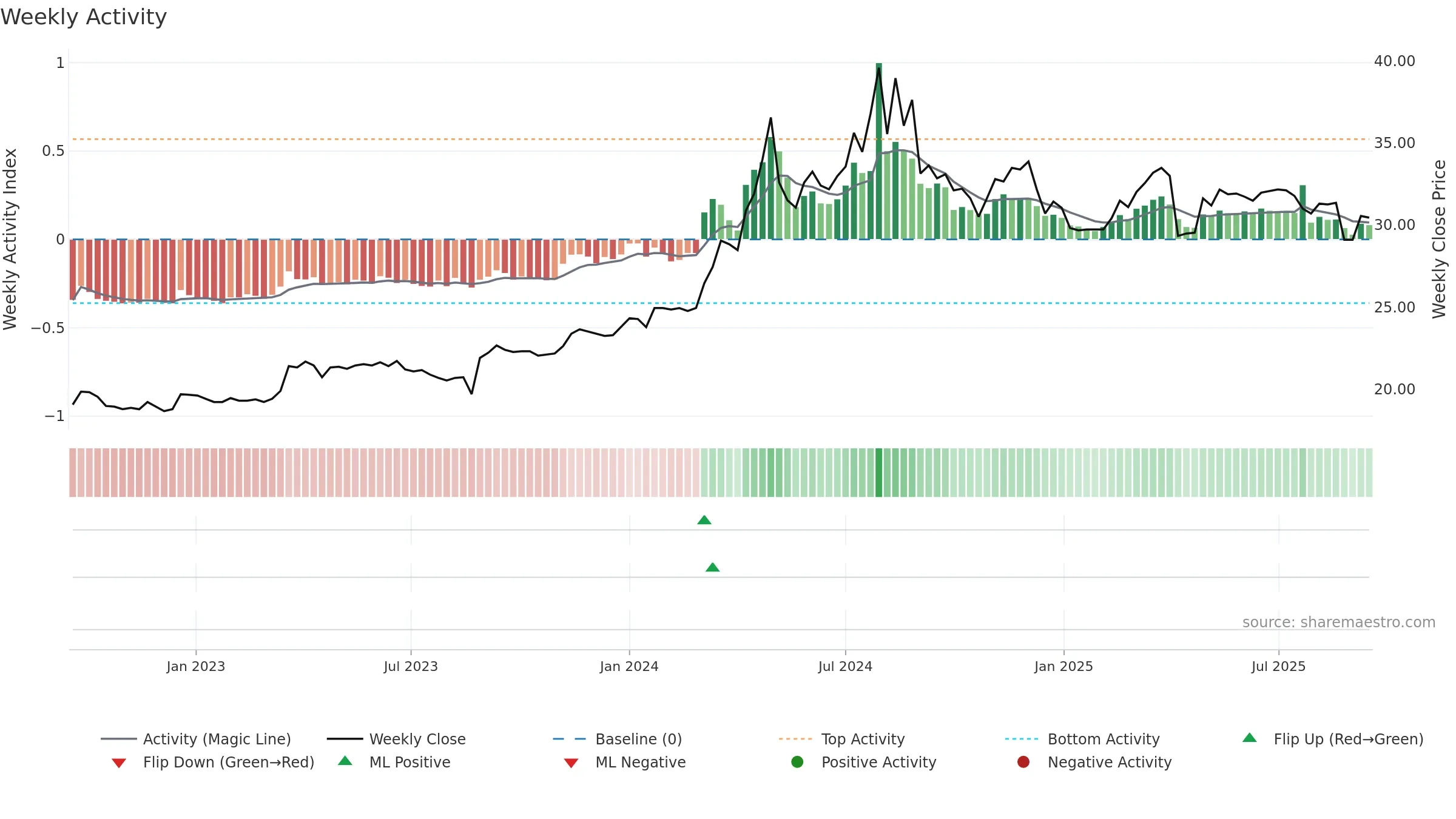Click the 20.00 price axis tick
Screen dimensions: 1456x819
pyautogui.click(x=1394, y=389)
